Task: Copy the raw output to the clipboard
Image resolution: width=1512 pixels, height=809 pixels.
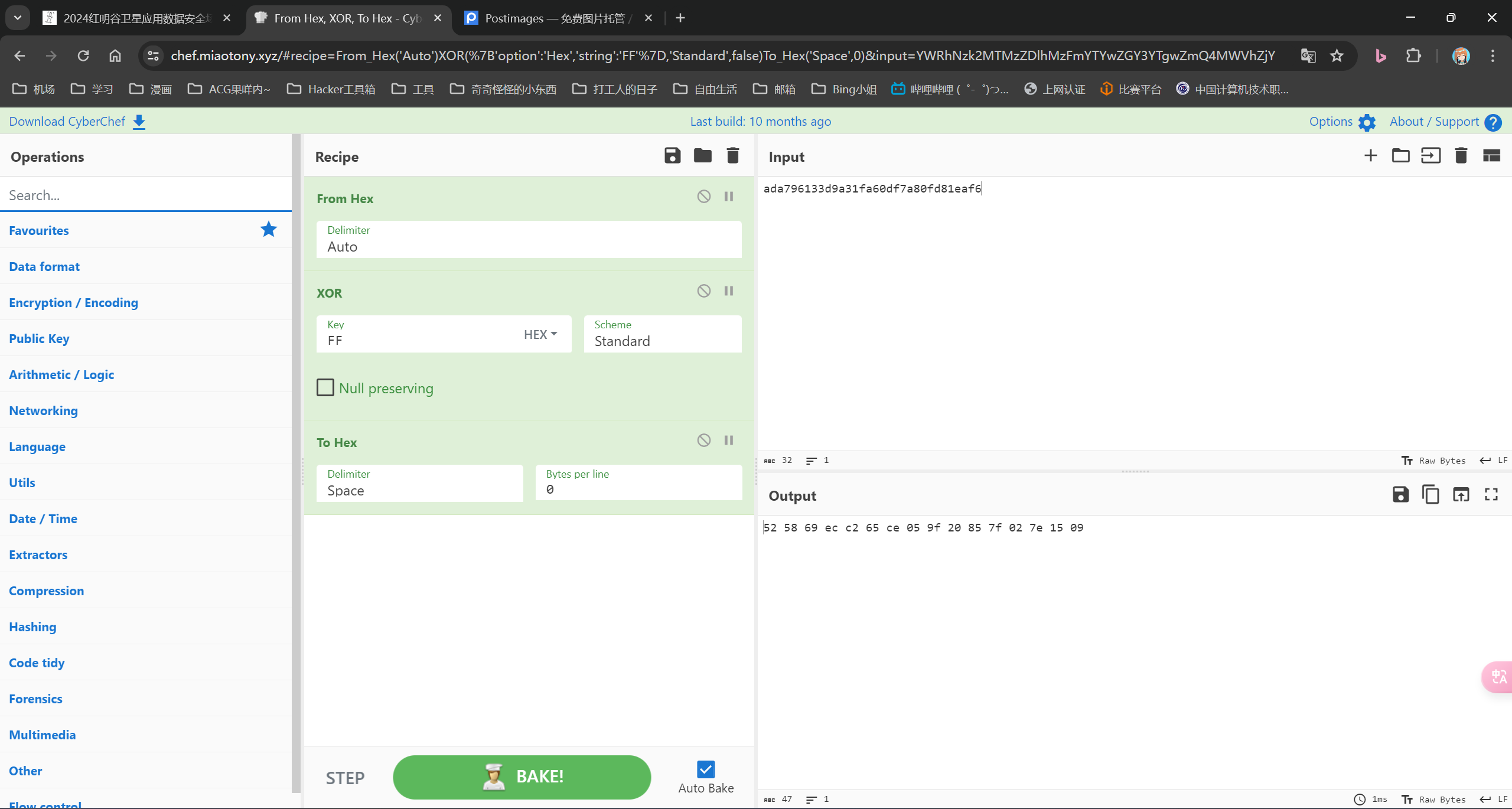Action: pyautogui.click(x=1430, y=495)
